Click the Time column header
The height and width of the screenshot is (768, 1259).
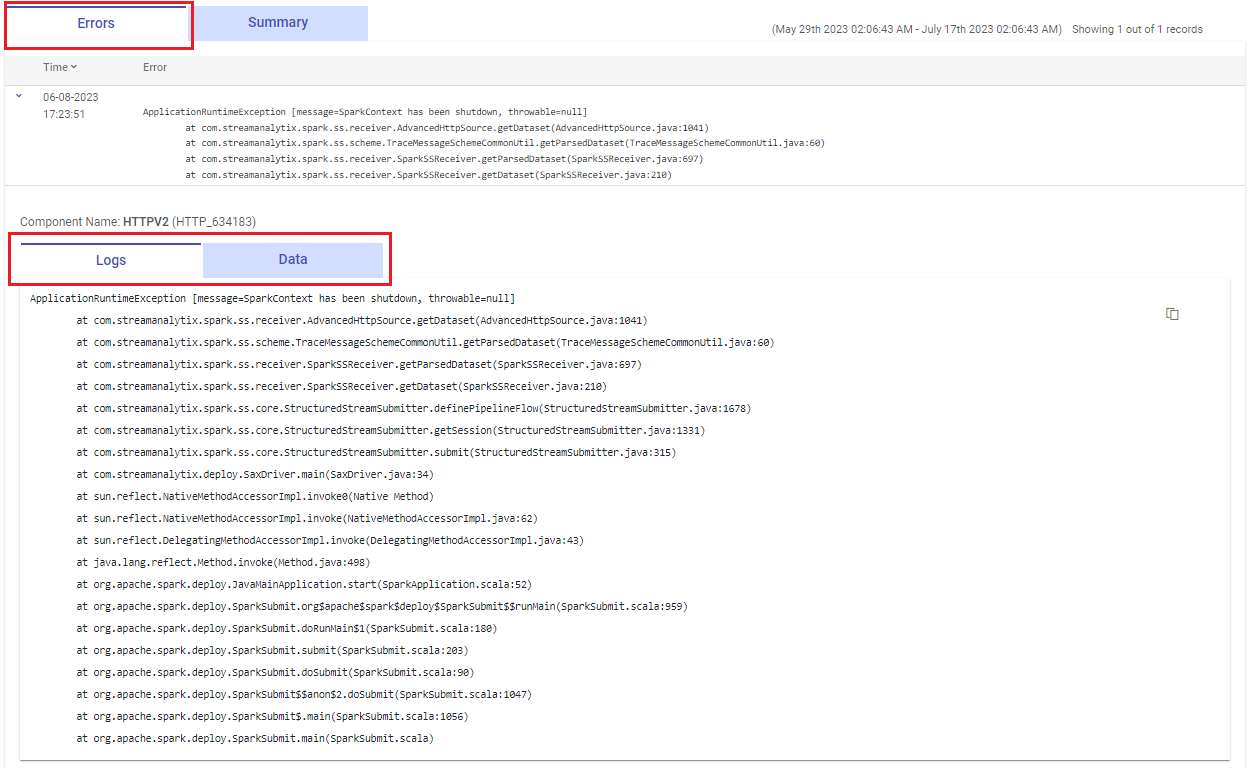[58, 67]
